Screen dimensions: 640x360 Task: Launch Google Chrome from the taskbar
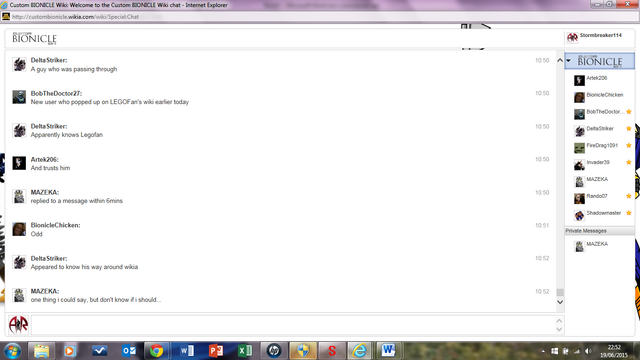click(x=156, y=351)
